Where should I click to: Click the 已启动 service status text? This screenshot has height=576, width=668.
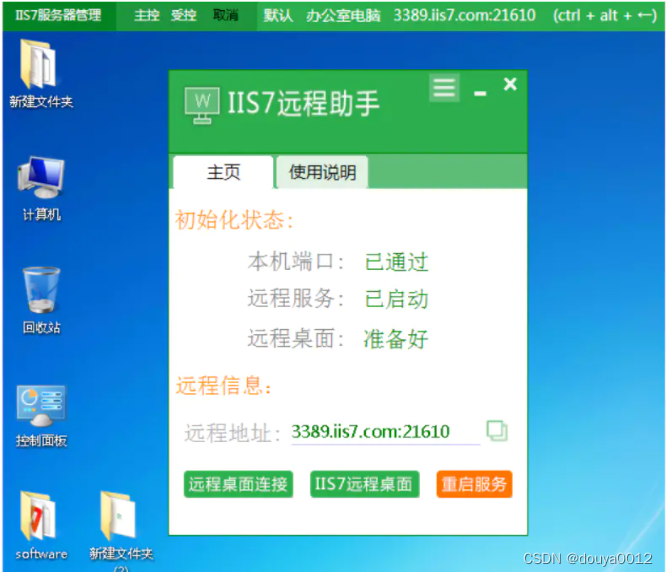[396, 299]
